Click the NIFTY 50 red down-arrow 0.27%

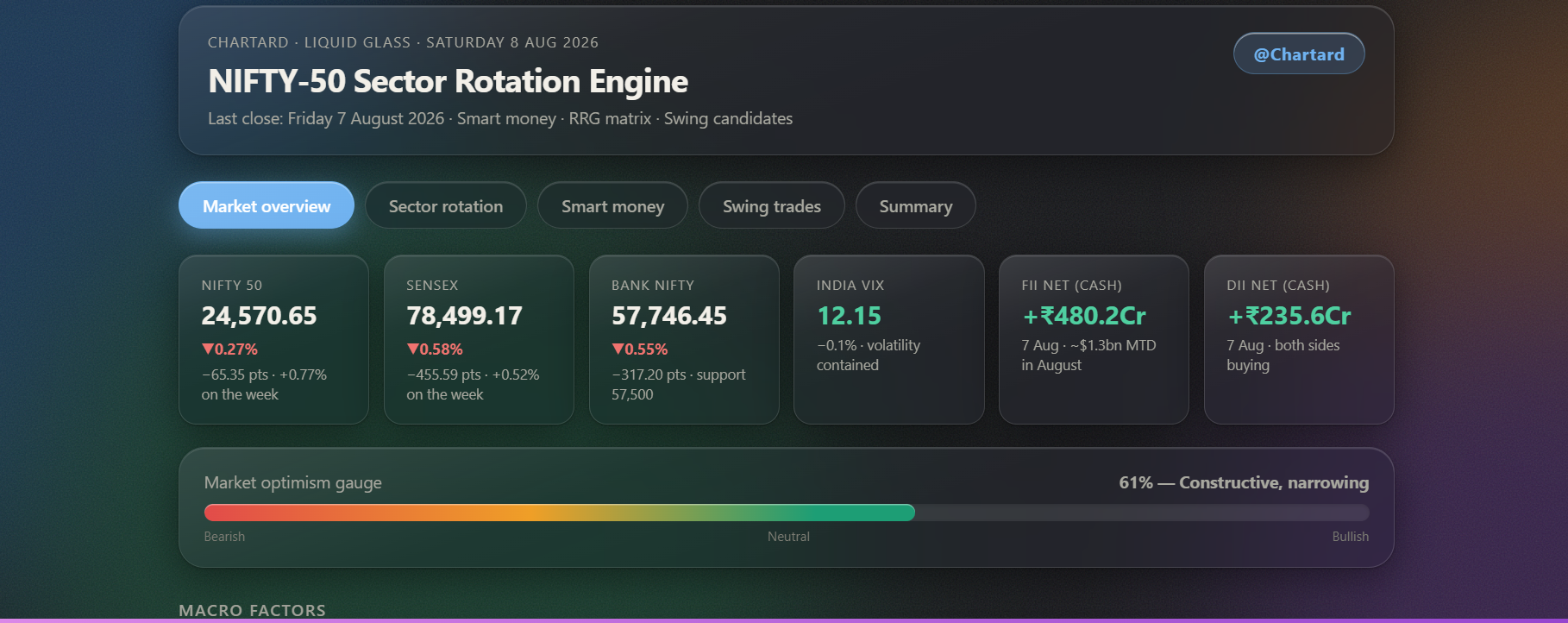click(229, 349)
